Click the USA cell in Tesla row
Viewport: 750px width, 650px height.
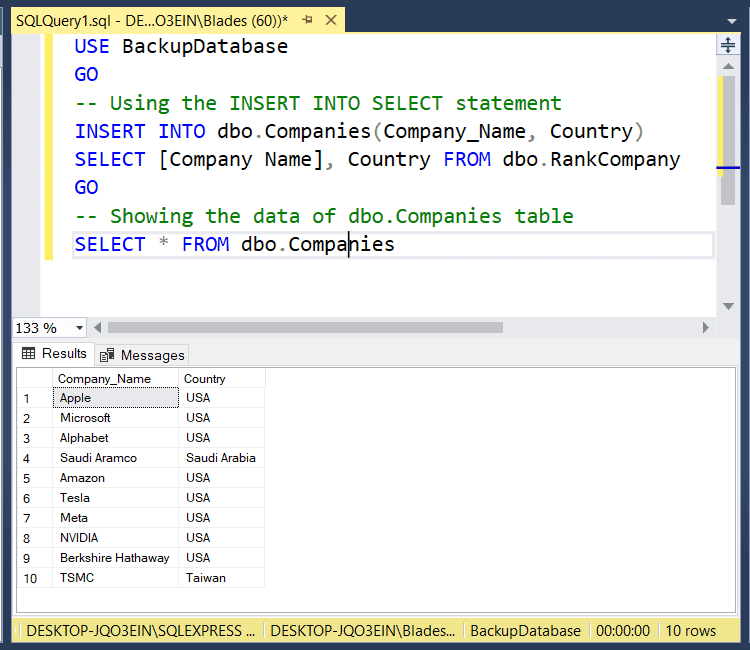[222, 498]
